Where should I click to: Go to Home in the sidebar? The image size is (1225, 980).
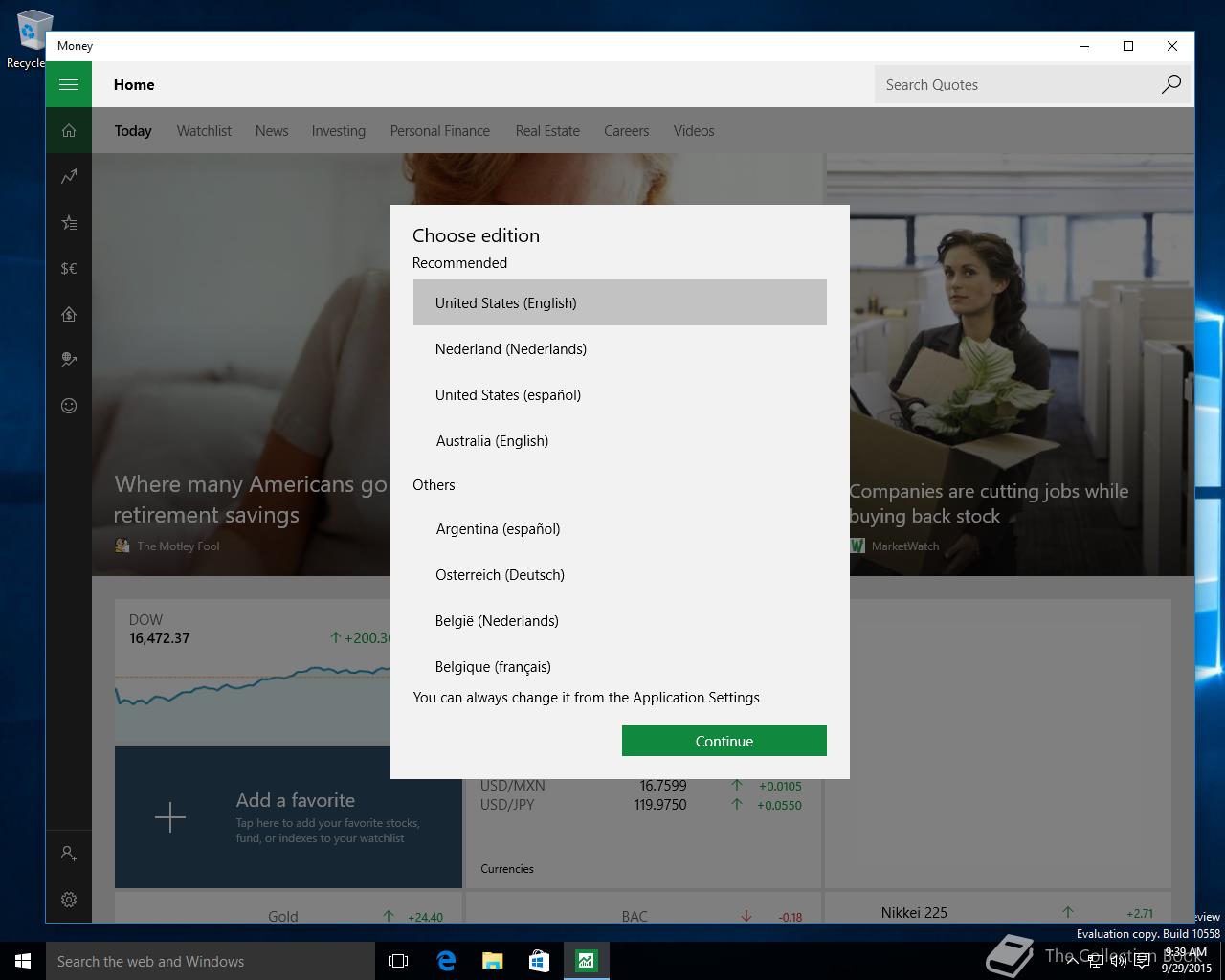69,130
